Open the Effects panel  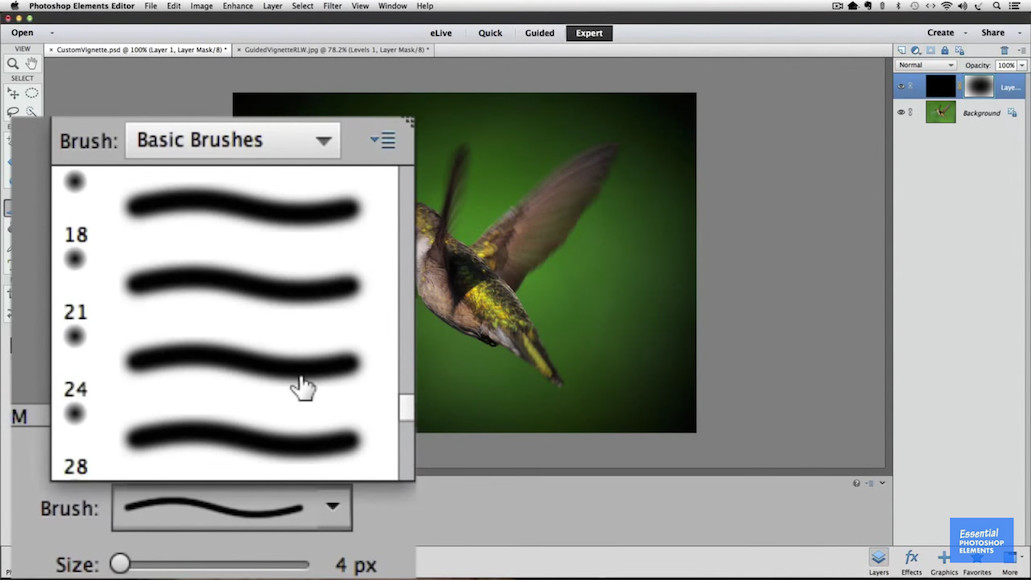coord(911,562)
